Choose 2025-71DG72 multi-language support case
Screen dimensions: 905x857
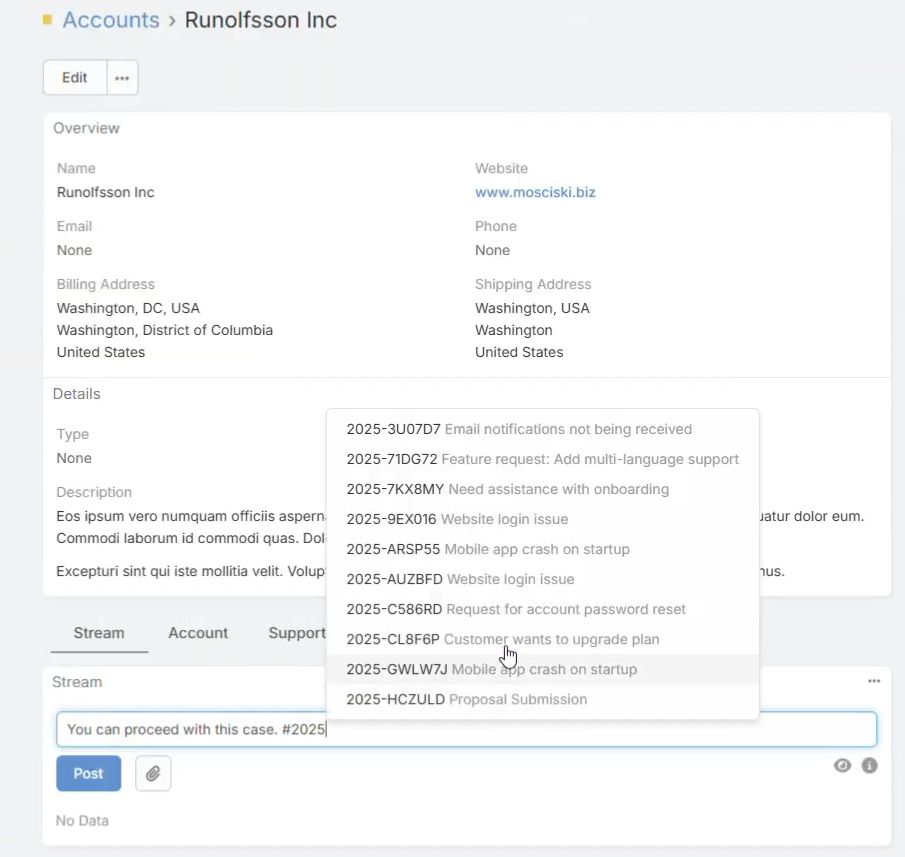coord(542,459)
